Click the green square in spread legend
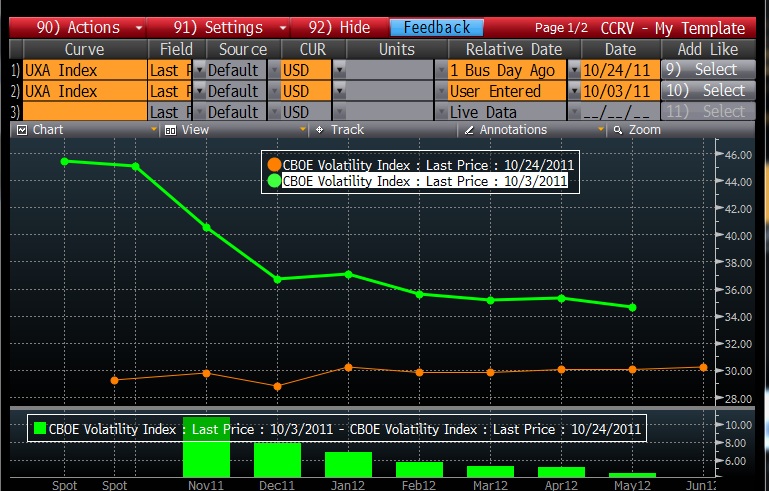Image resolution: width=769 pixels, height=491 pixels. click(x=40, y=429)
